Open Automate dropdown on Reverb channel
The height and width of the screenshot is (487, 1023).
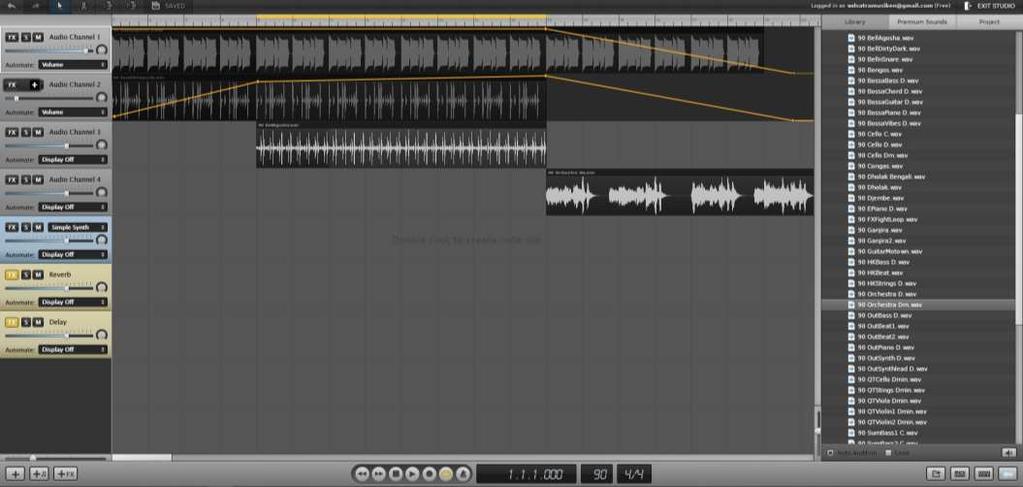(72, 302)
